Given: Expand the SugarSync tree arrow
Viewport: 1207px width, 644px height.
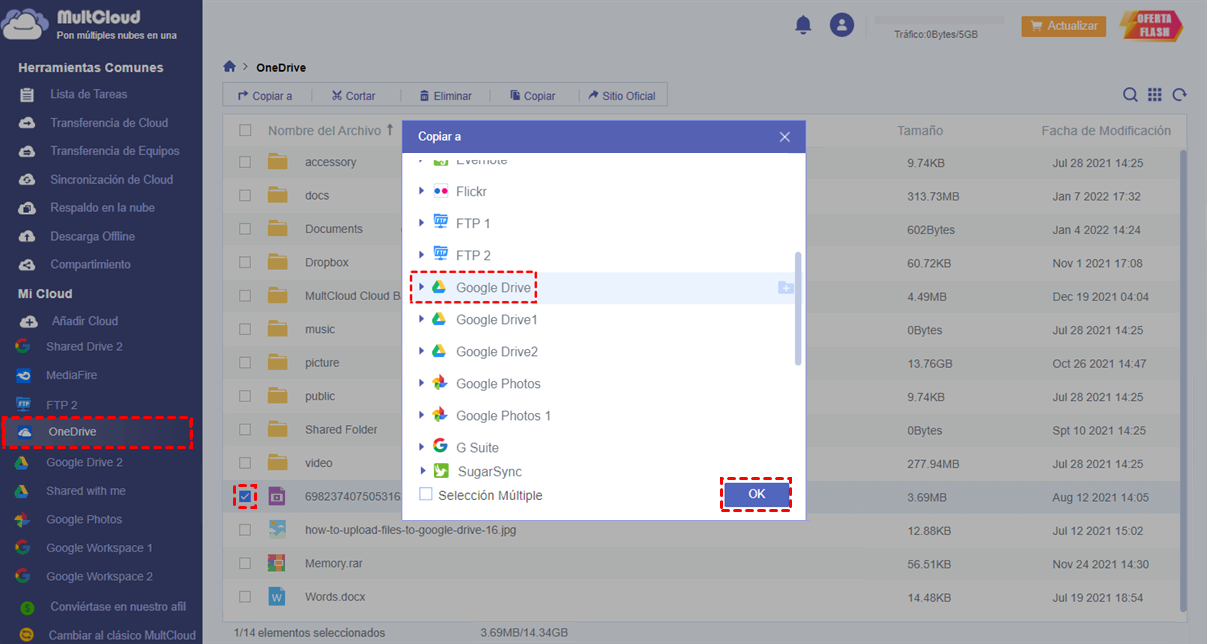Looking at the screenshot, I should coord(422,471).
